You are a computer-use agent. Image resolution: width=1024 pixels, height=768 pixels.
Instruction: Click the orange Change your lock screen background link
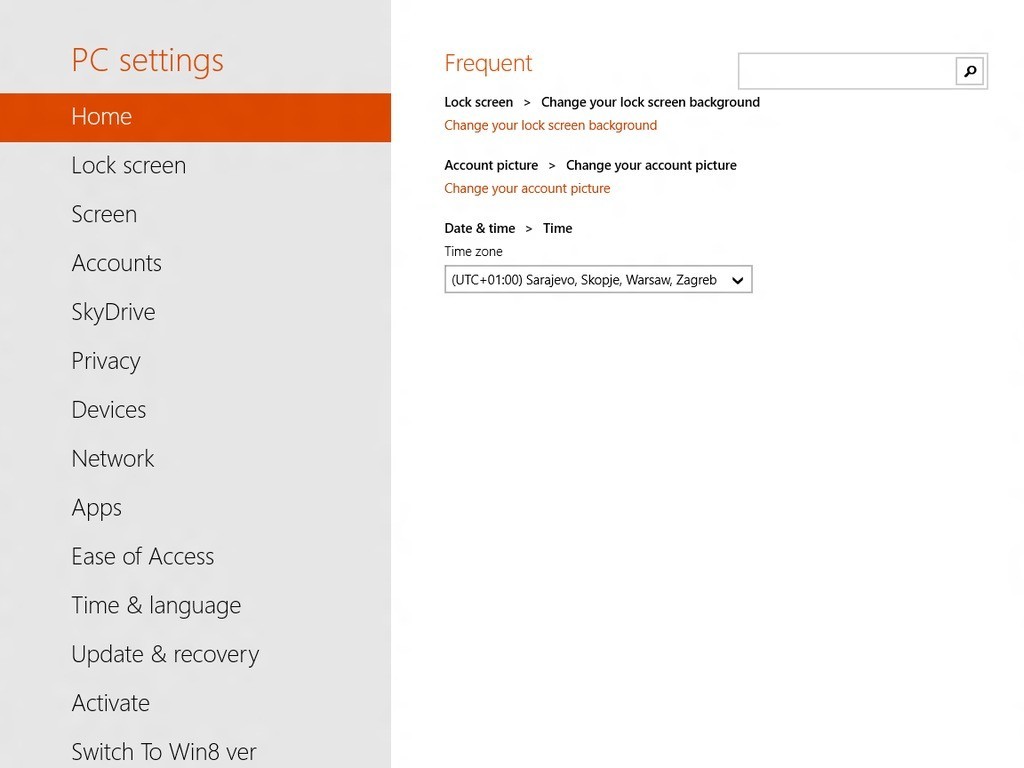[x=550, y=126]
